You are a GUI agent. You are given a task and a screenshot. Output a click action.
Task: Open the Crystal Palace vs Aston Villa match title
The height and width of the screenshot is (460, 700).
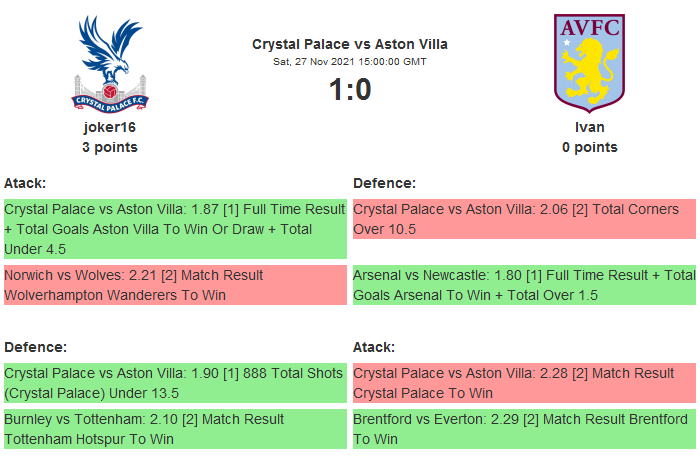click(350, 44)
